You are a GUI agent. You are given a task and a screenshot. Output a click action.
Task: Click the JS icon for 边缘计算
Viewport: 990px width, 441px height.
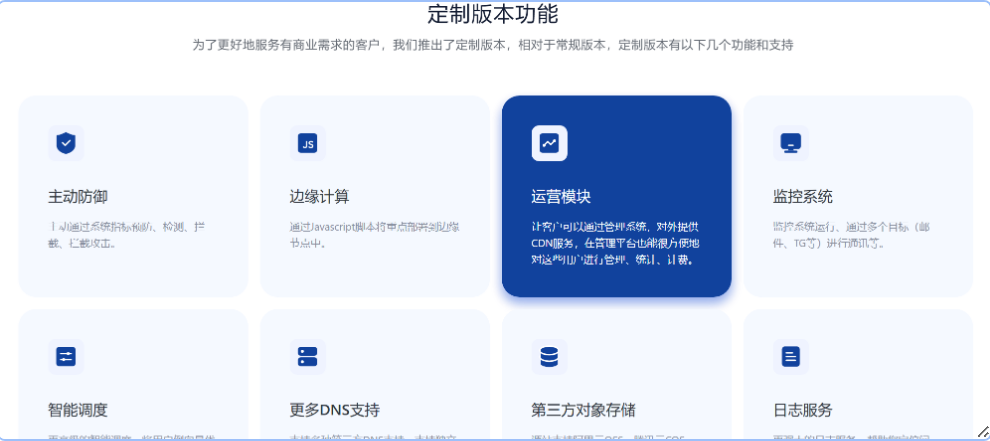coord(308,143)
